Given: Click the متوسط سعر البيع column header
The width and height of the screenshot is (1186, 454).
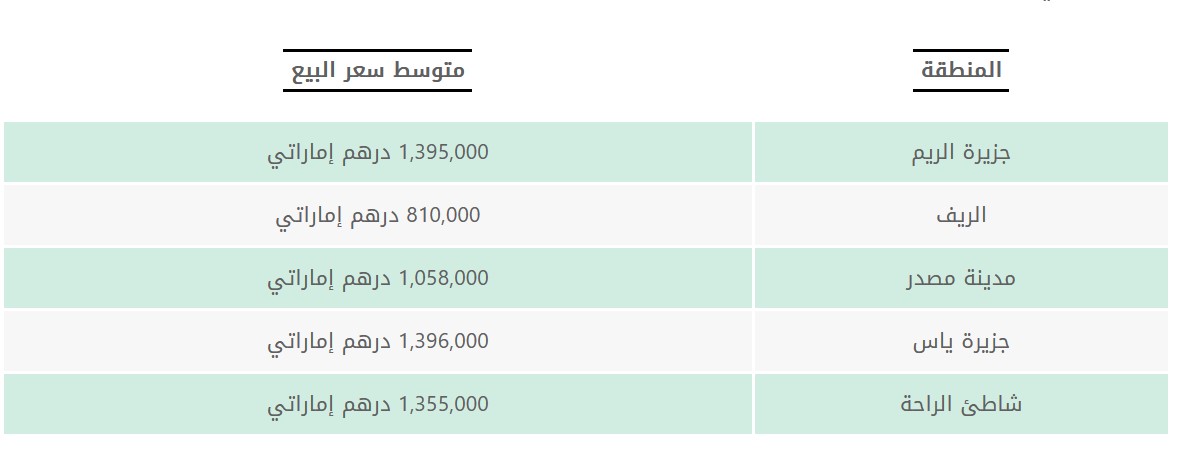Looking at the screenshot, I should point(377,70).
